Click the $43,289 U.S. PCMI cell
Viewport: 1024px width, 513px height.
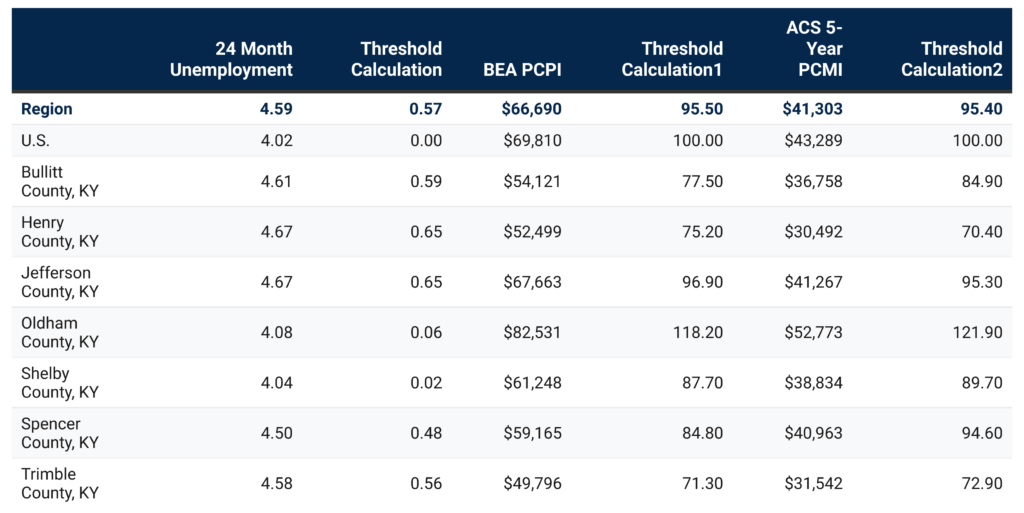(812, 141)
